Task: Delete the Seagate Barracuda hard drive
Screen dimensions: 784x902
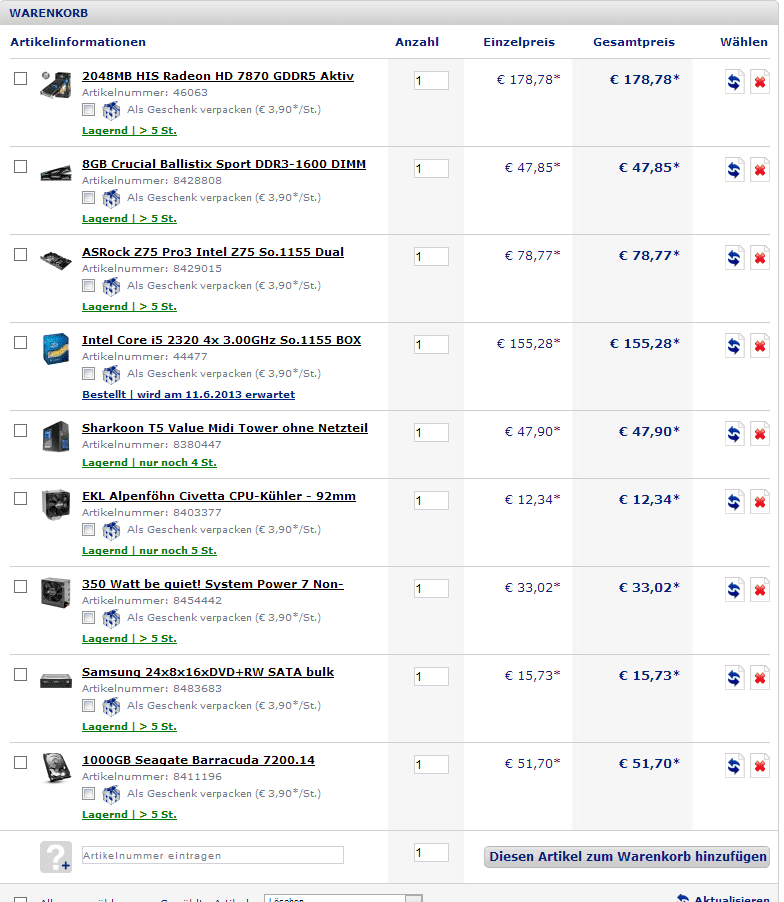Action: tap(759, 766)
